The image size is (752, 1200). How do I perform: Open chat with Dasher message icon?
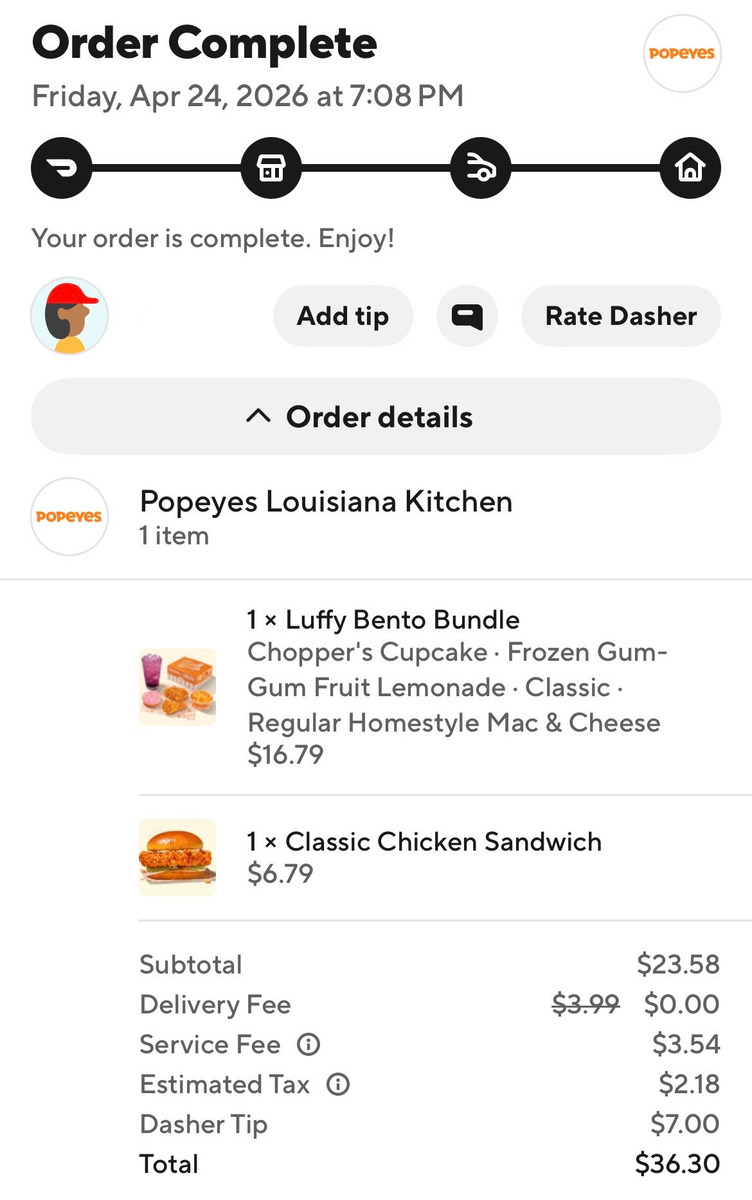467,316
